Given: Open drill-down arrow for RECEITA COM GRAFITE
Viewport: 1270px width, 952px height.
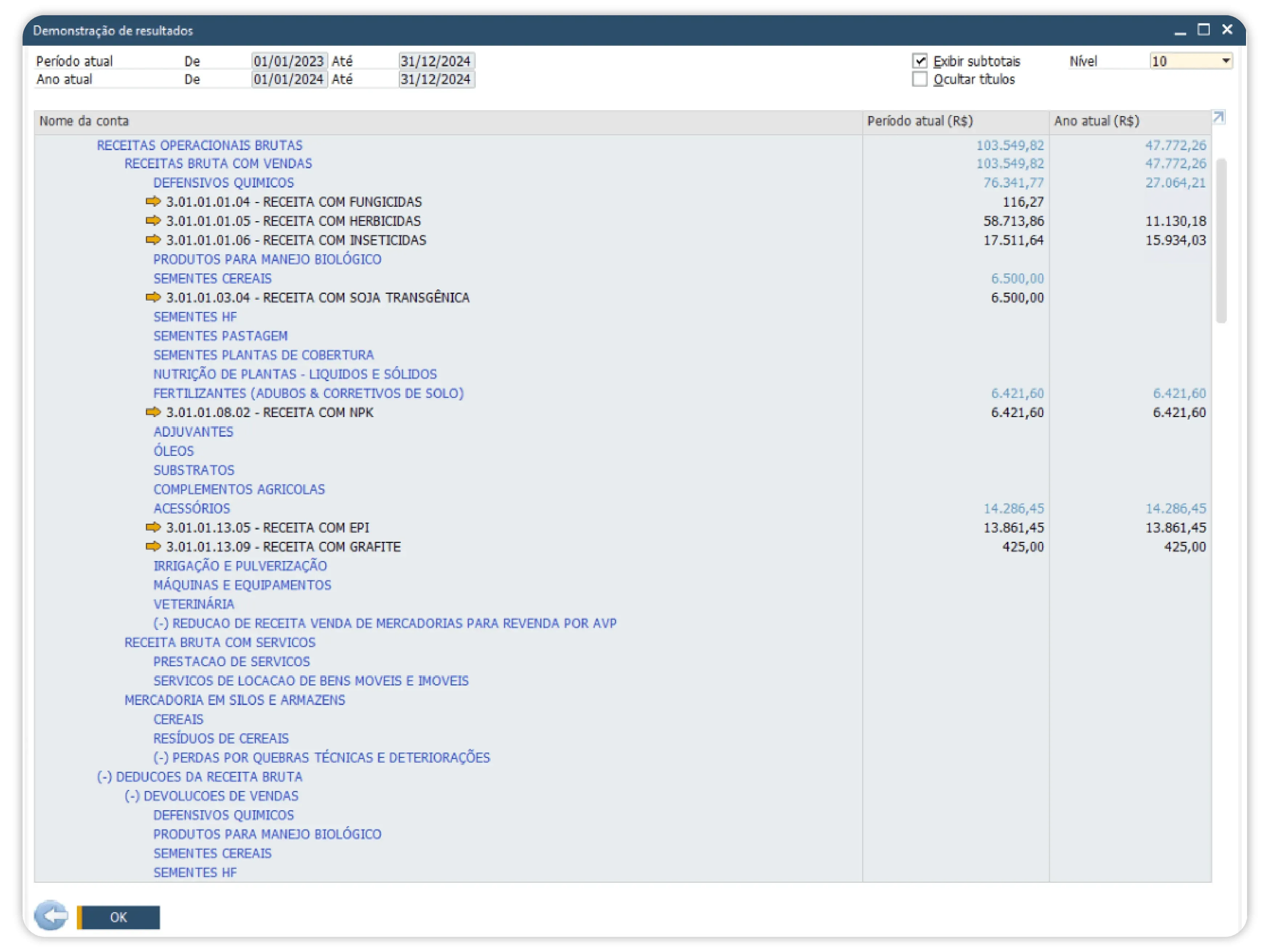Looking at the screenshot, I should click(153, 546).
